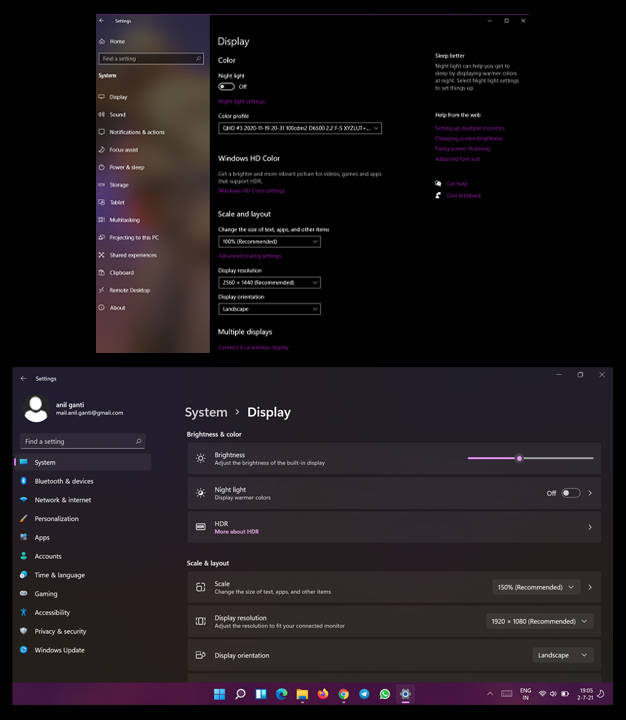The height and width of the screenshot is (720, 626).
Task: Click Find a setting field in Windows 10 window
Action: tap(151, 59)
